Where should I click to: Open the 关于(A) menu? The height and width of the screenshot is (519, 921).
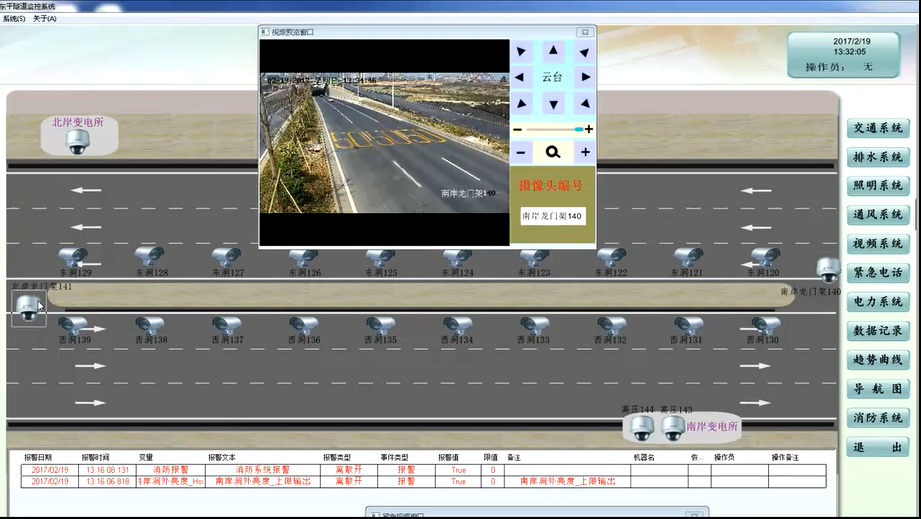click(45, 19)
